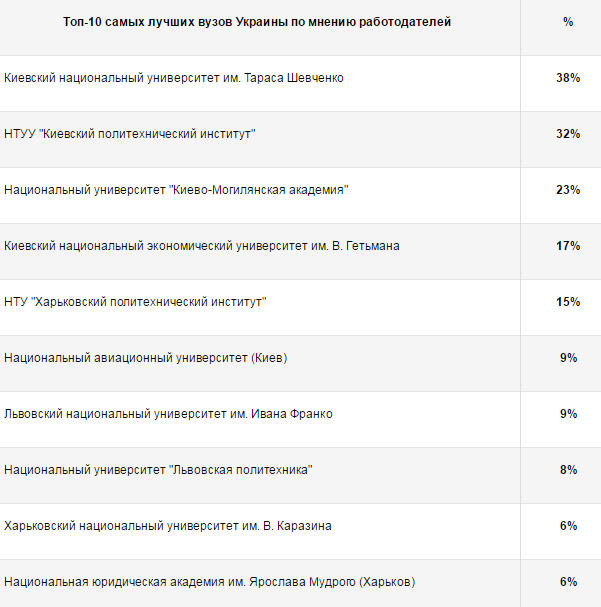Click the 9% value for Ивана Франко university
This screenshot has height=607, width=601.
coord(568,414)
